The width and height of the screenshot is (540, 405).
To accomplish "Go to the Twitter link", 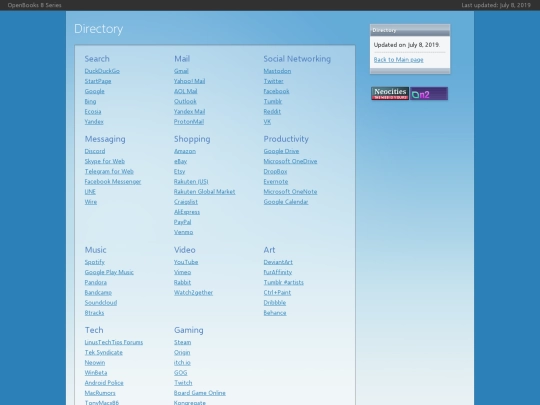I will (x=273, y=81).
